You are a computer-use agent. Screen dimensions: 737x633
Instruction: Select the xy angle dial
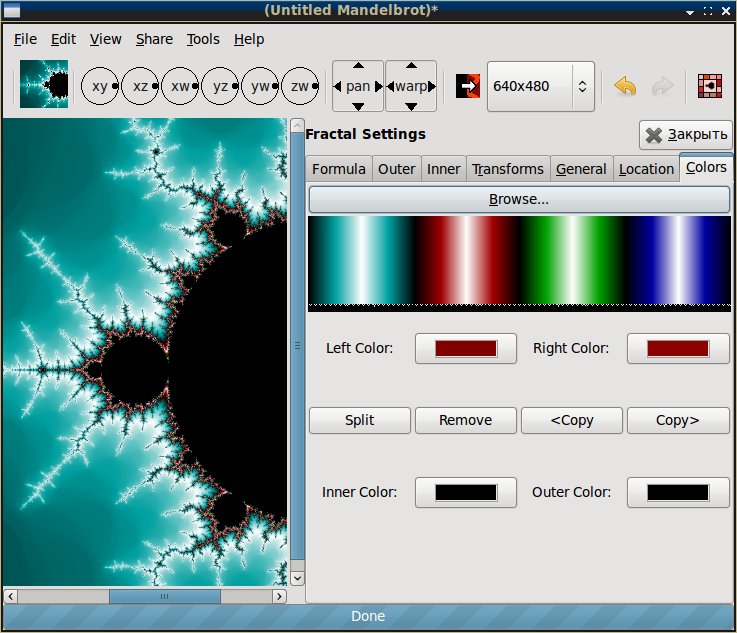coord(100,86)
